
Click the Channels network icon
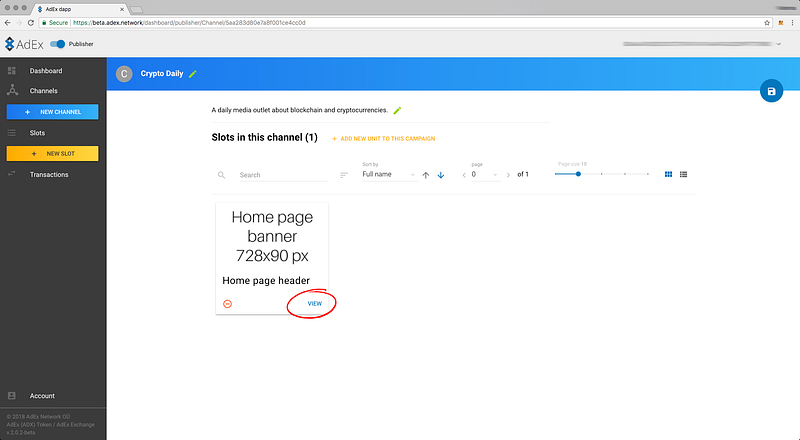tap(12, 90)
